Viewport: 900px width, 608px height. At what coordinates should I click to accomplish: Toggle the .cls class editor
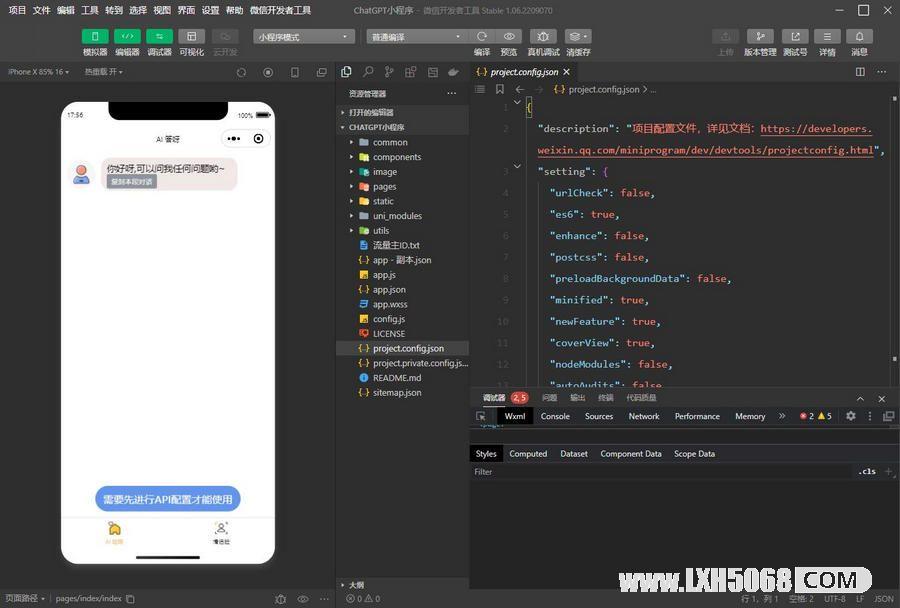867,471
